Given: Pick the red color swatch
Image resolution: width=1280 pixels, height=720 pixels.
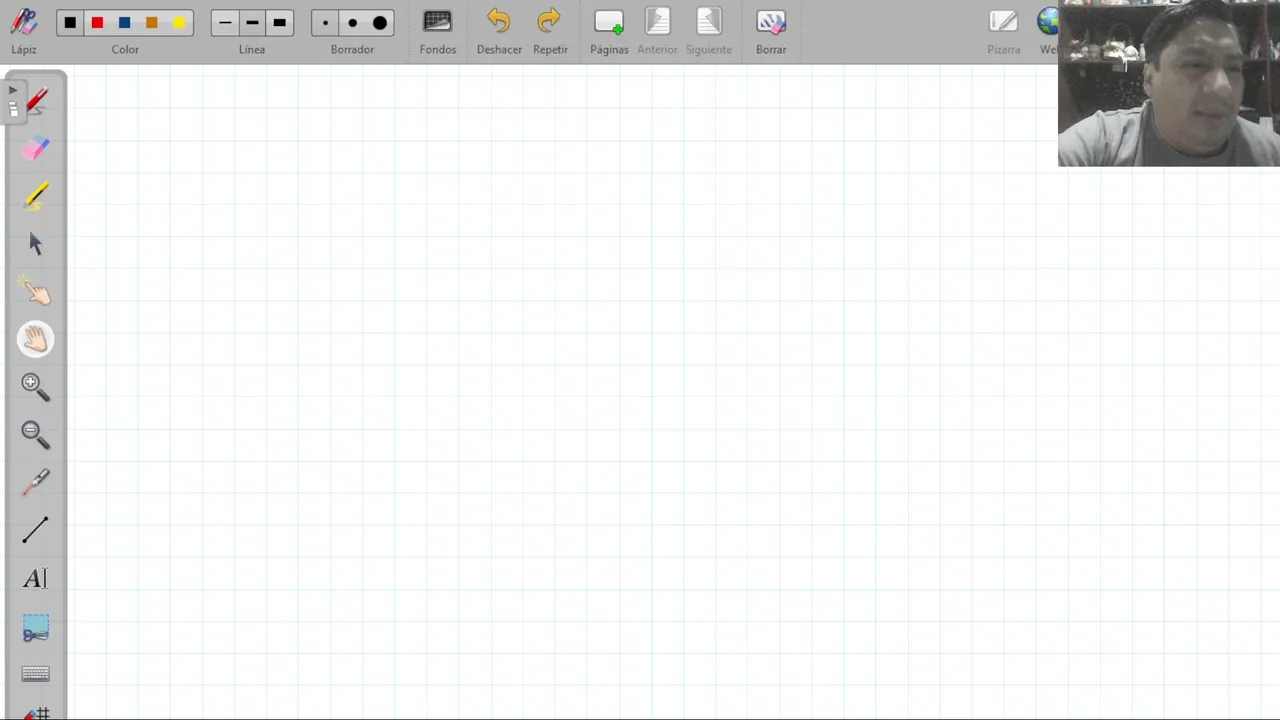Looking at the screenshot, I should pos(97,23).
